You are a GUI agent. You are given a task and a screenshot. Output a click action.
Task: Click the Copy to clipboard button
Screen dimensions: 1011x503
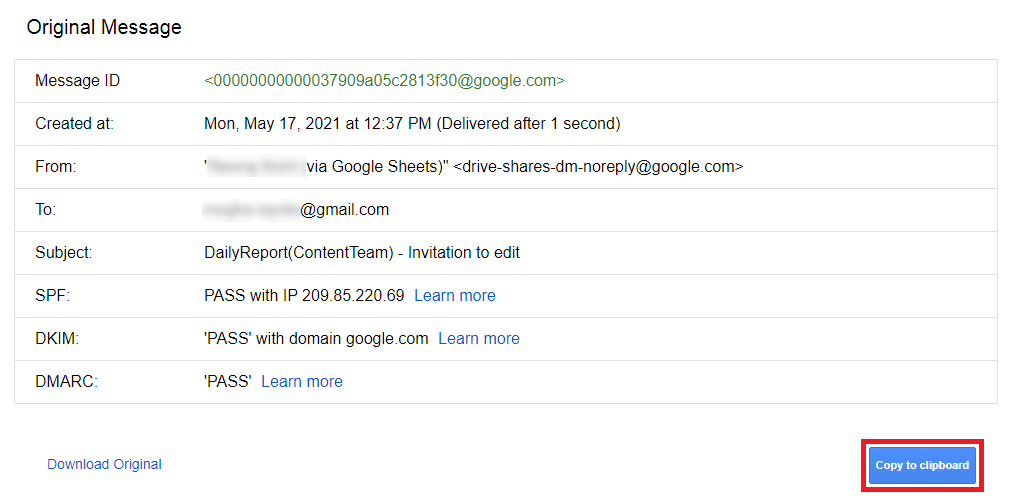922,465
